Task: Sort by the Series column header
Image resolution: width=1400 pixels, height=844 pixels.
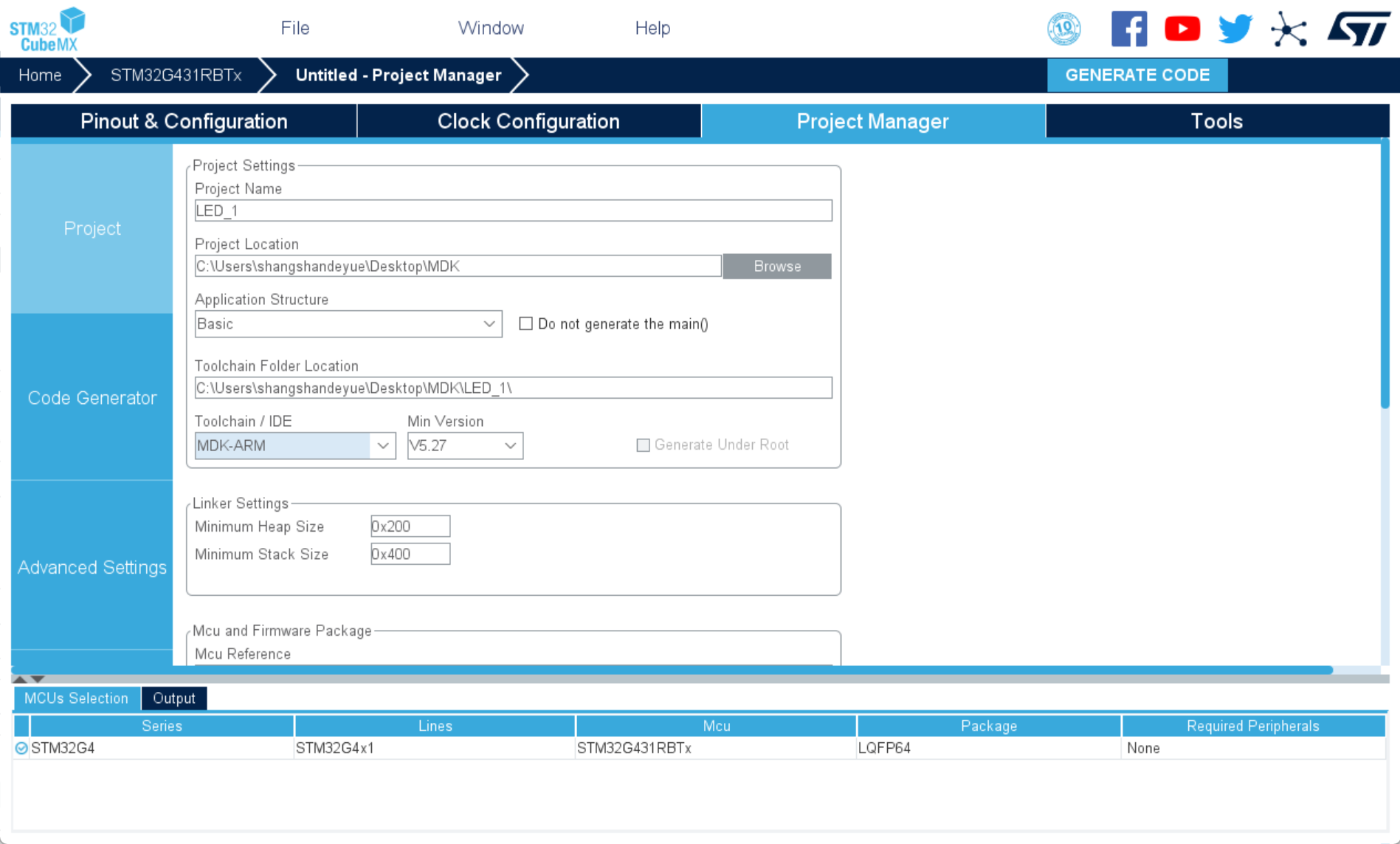Action: pos(162,726)
